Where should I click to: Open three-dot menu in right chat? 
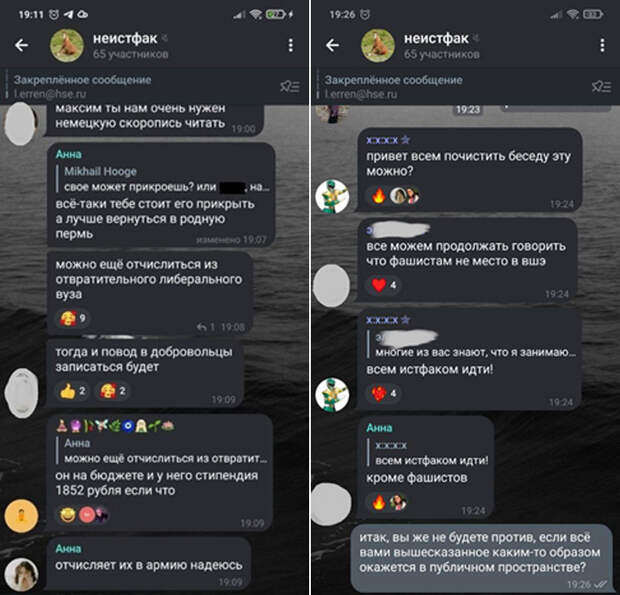click(x=602, y=45)
